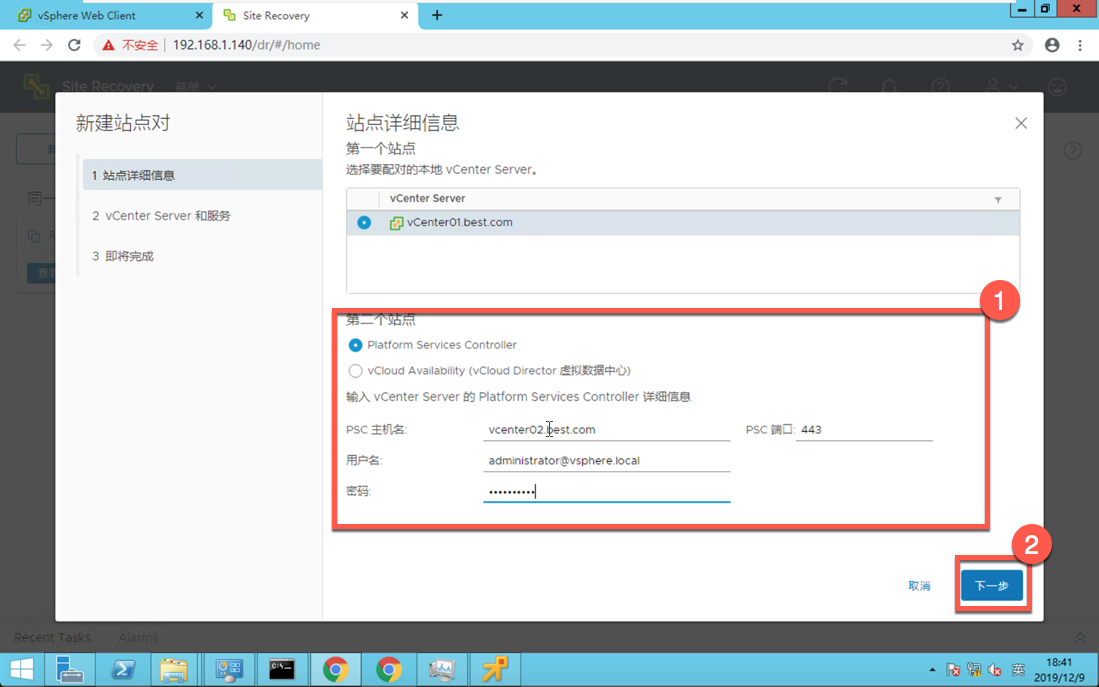Click the browser forward arrow
The width and height of the screenshot is (1099, 687).
pos(46,45)
